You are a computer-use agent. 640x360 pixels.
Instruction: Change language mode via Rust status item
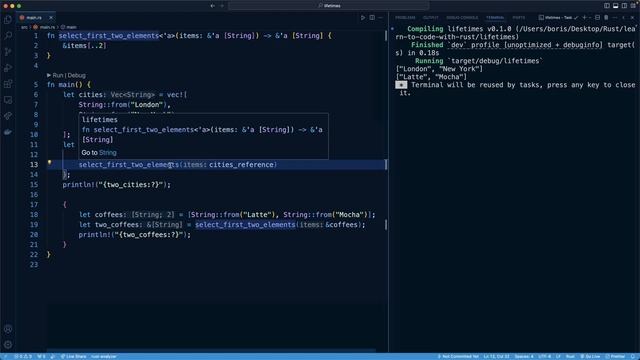[570, 356]
